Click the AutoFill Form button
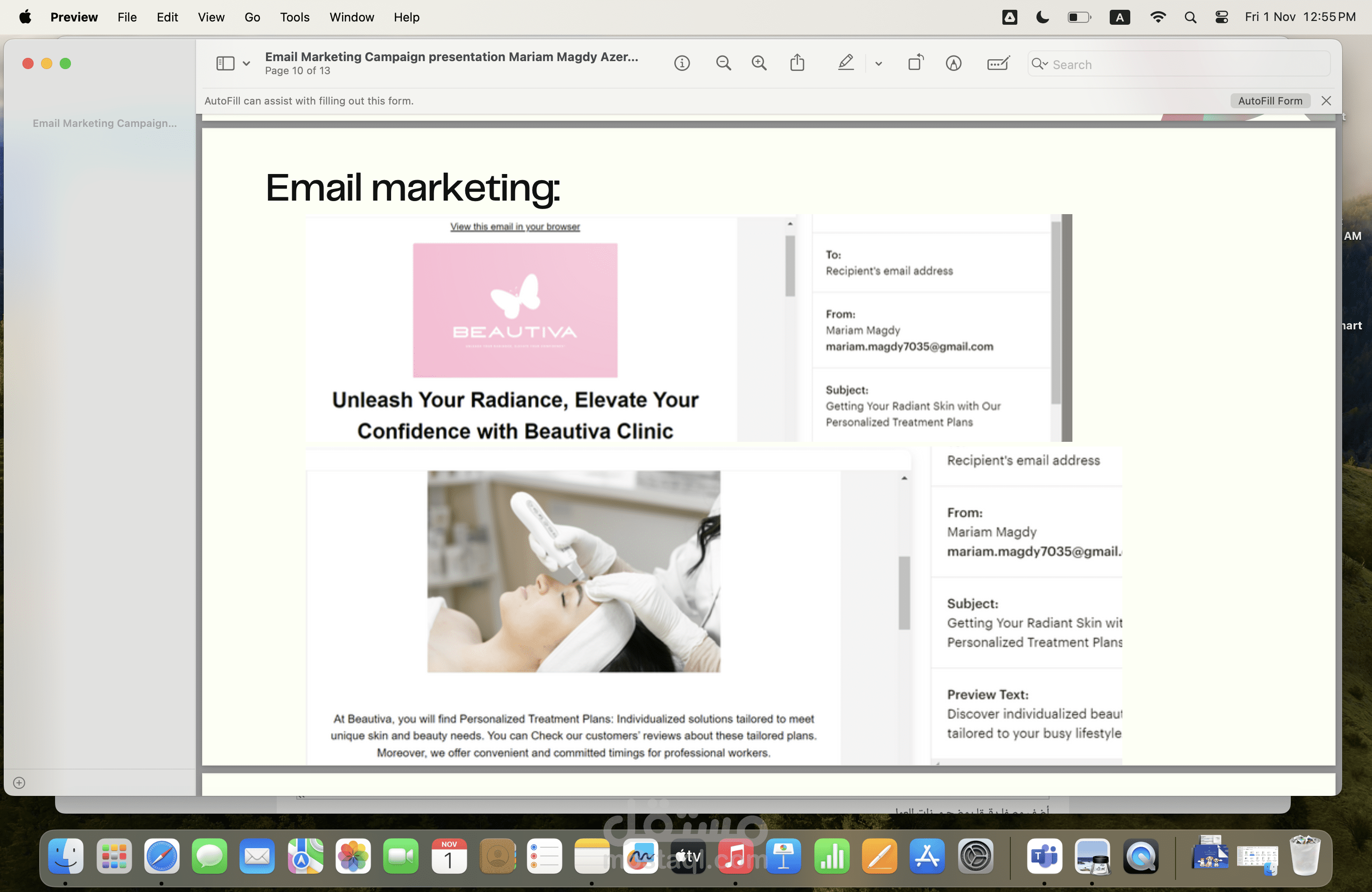1372x892 pixels. pos(1270,101)
